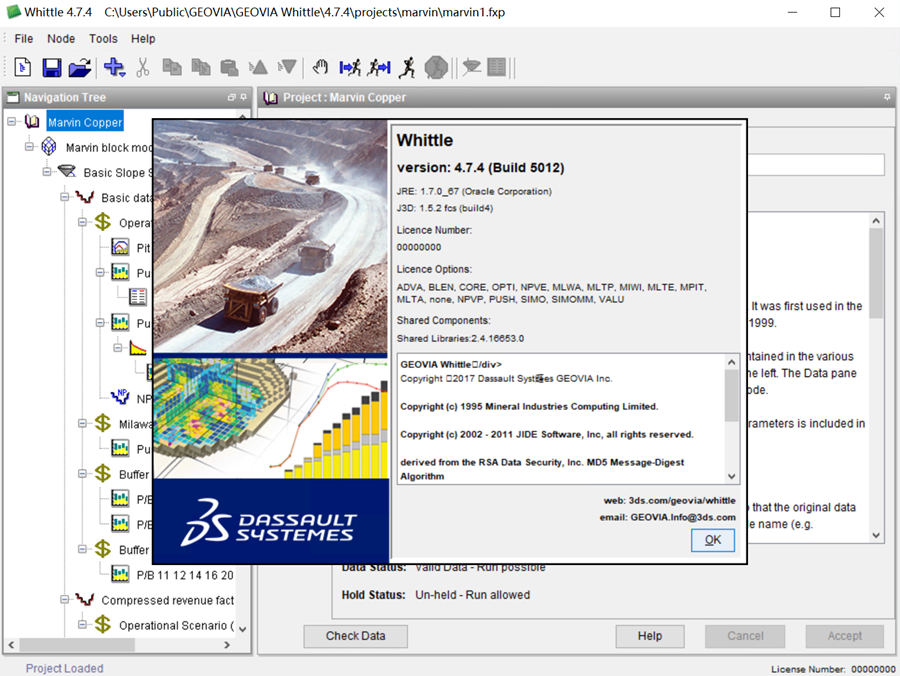Image resolution: width=900 pixels, height=676 pixels.
Task: Save the project with the floppy disk icon
Action: (51, 68)
